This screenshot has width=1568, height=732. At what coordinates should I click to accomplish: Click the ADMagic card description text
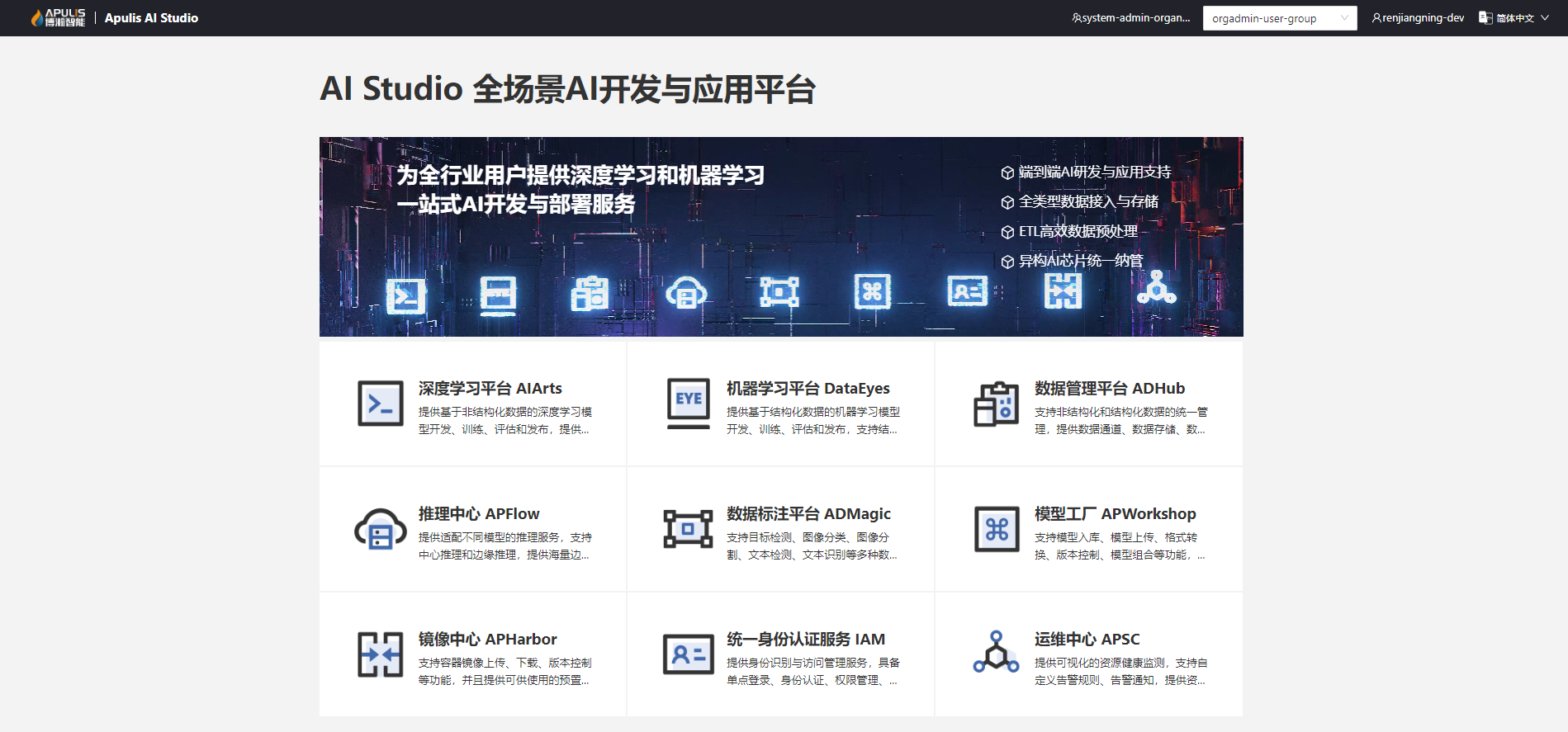[812, 545]
